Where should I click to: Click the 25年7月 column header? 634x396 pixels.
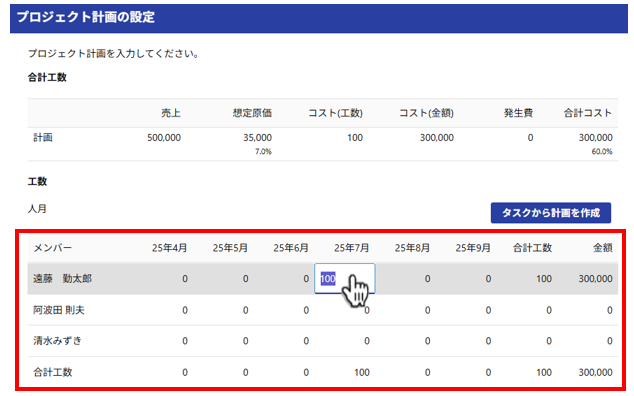[x=351, y=248]
